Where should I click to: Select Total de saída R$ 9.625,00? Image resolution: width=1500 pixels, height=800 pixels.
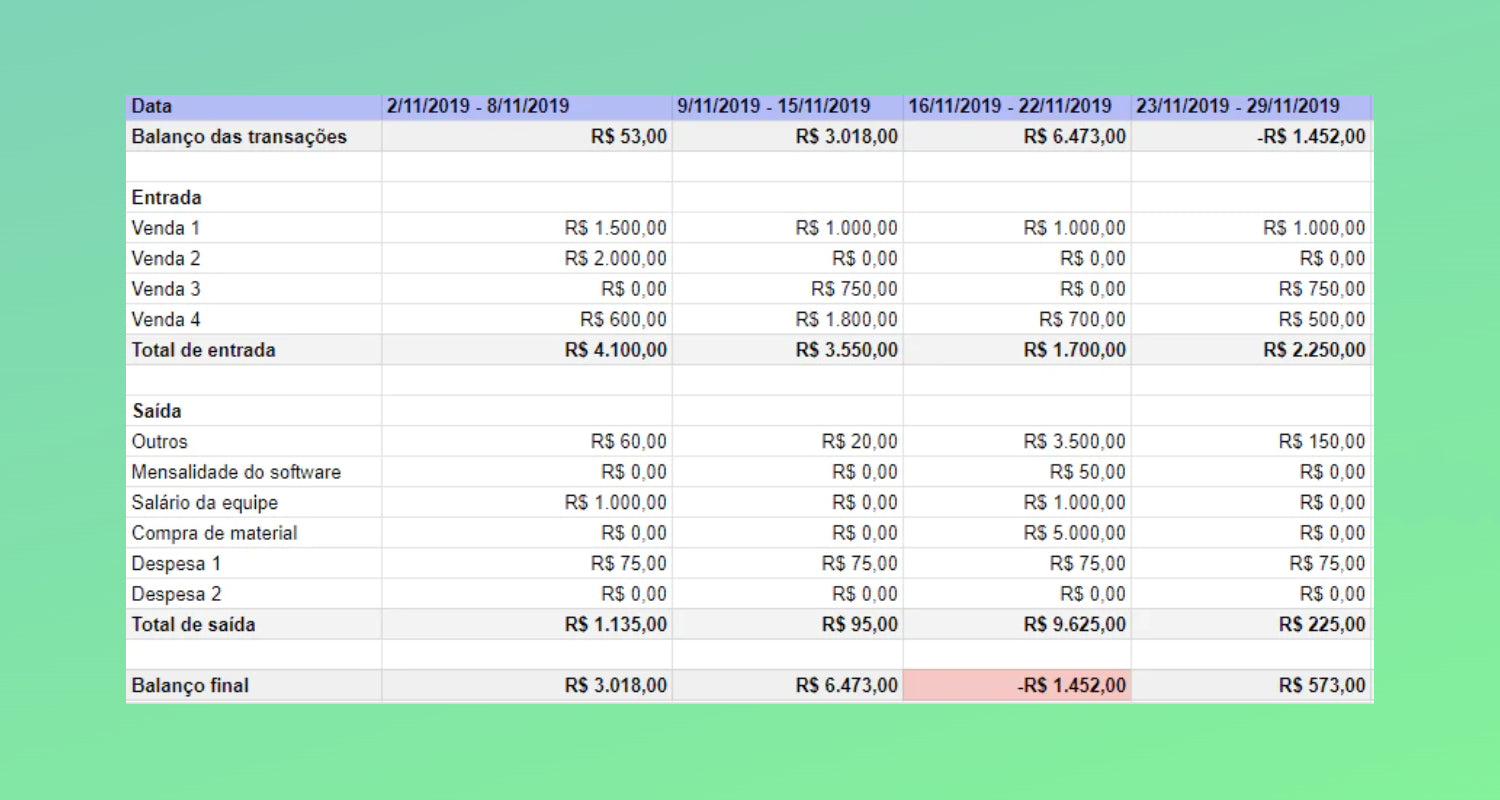[1017, 625]
